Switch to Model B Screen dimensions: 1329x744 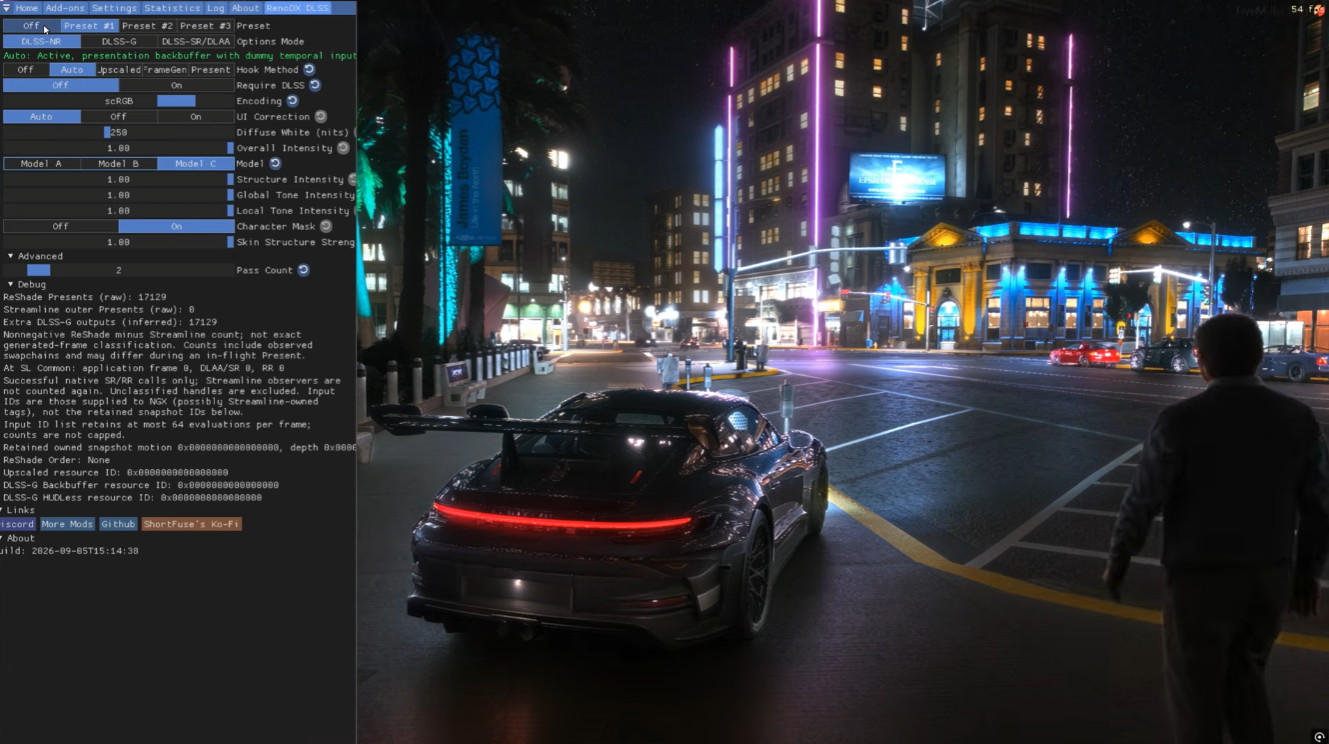pos(118,163)
